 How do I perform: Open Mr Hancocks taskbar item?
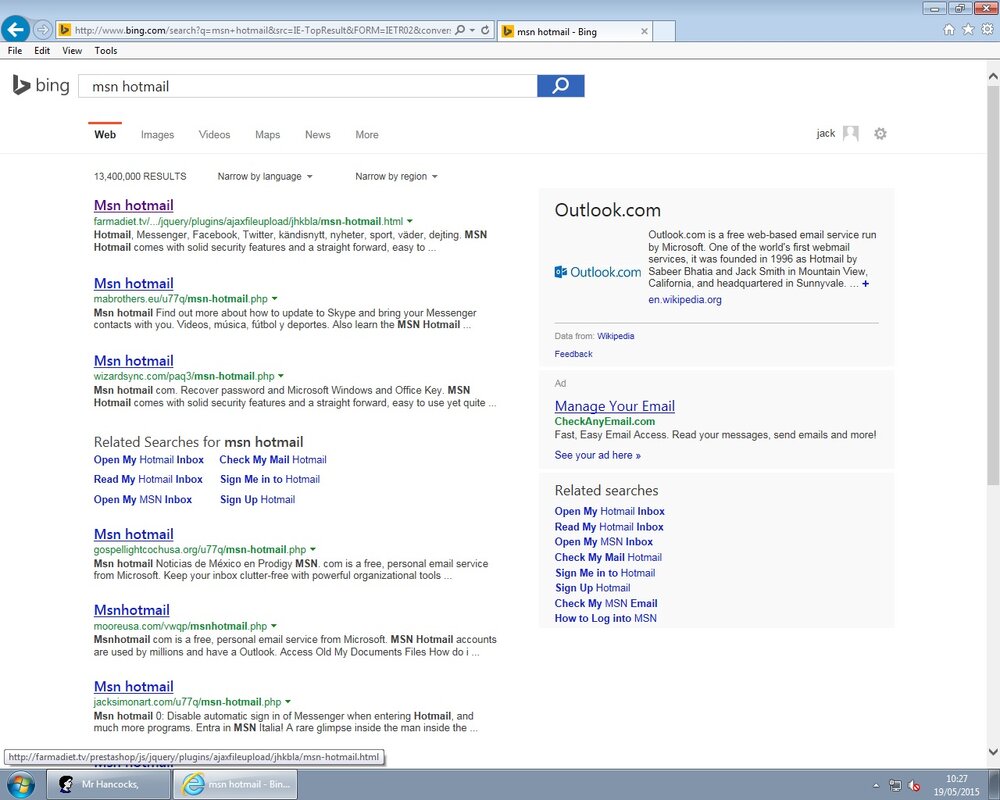(108, 784)
